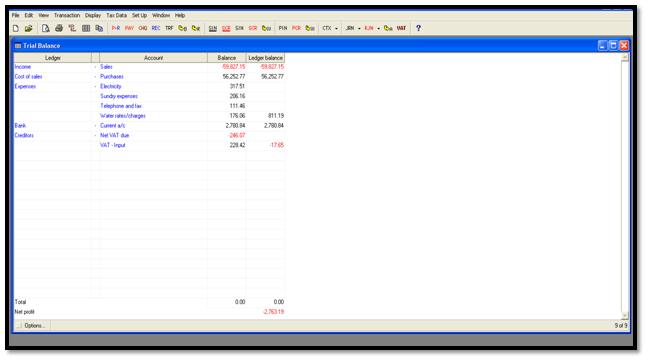Click the New file icon
648x361 pixels.
pyautogui.click(x=16, y=28)
